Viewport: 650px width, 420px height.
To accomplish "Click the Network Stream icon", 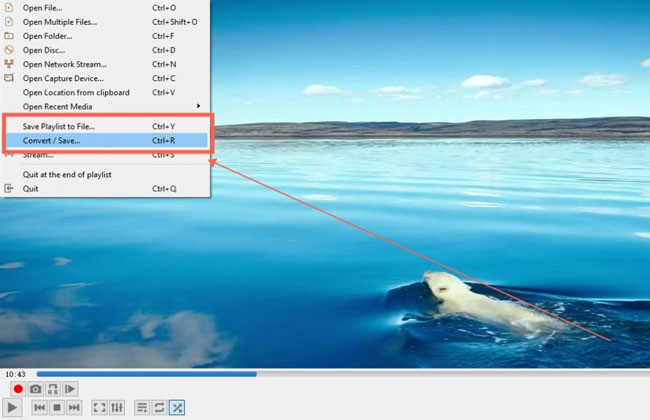I will [9, 64].
